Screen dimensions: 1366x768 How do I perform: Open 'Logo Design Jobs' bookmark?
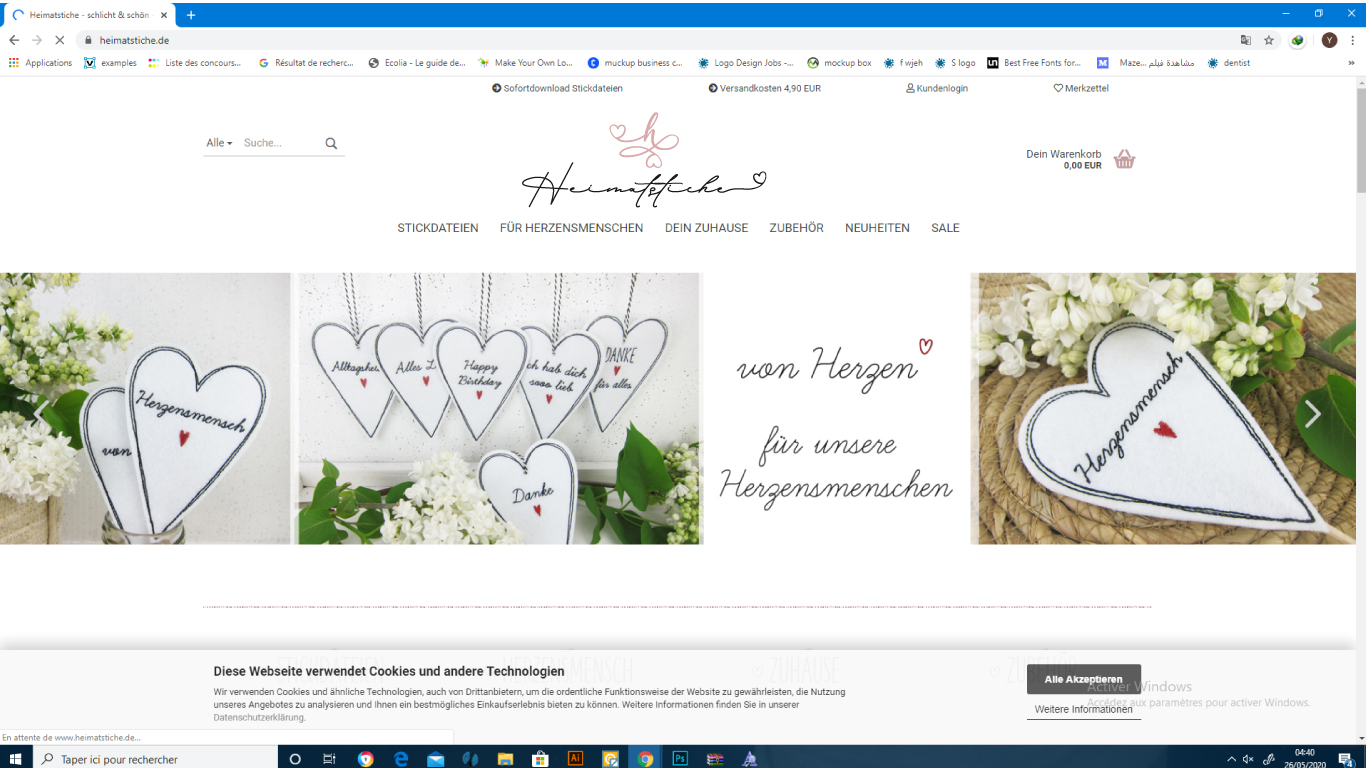point(746,63)
